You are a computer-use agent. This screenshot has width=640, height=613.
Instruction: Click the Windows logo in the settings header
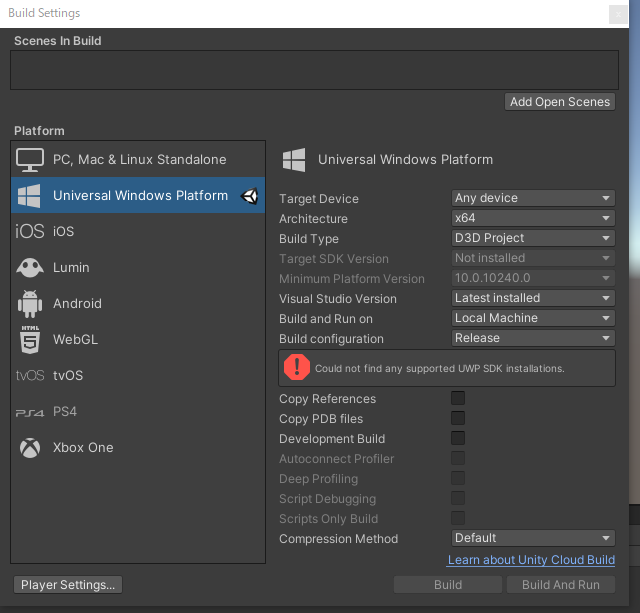coord(294,160)
